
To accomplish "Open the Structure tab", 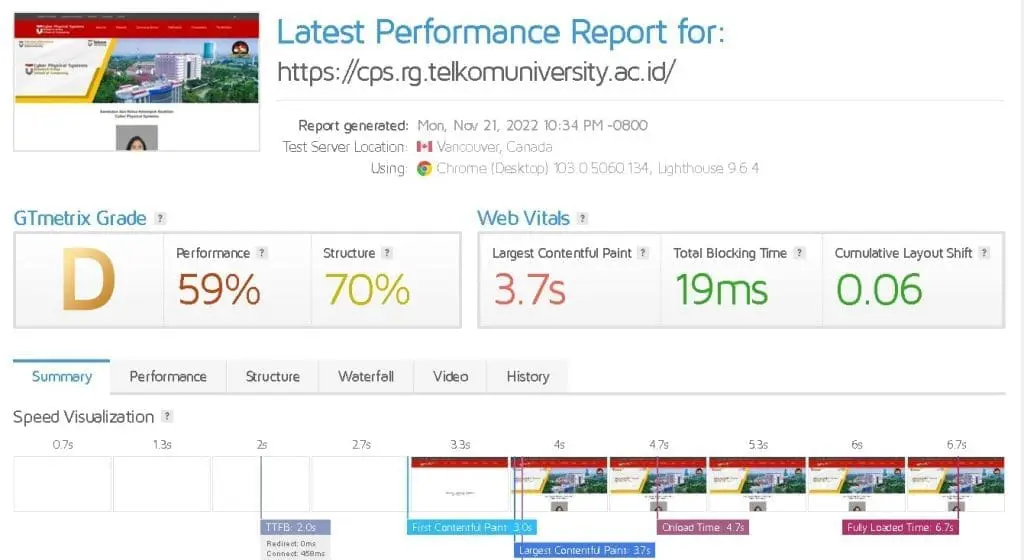I will (x=272, y=377).
